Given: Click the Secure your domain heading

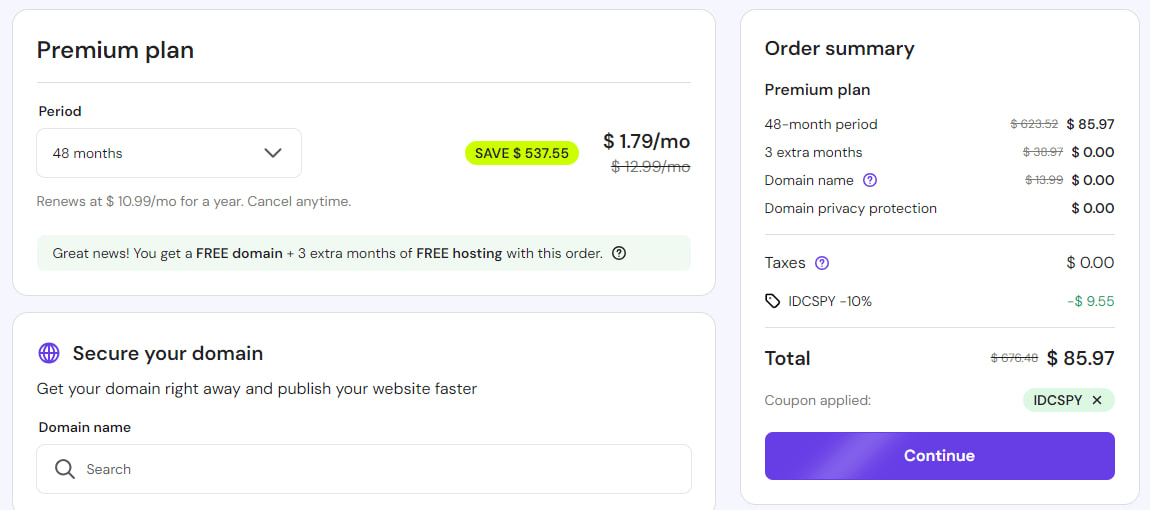Looking at the screenshot, I should pos(168,353).
